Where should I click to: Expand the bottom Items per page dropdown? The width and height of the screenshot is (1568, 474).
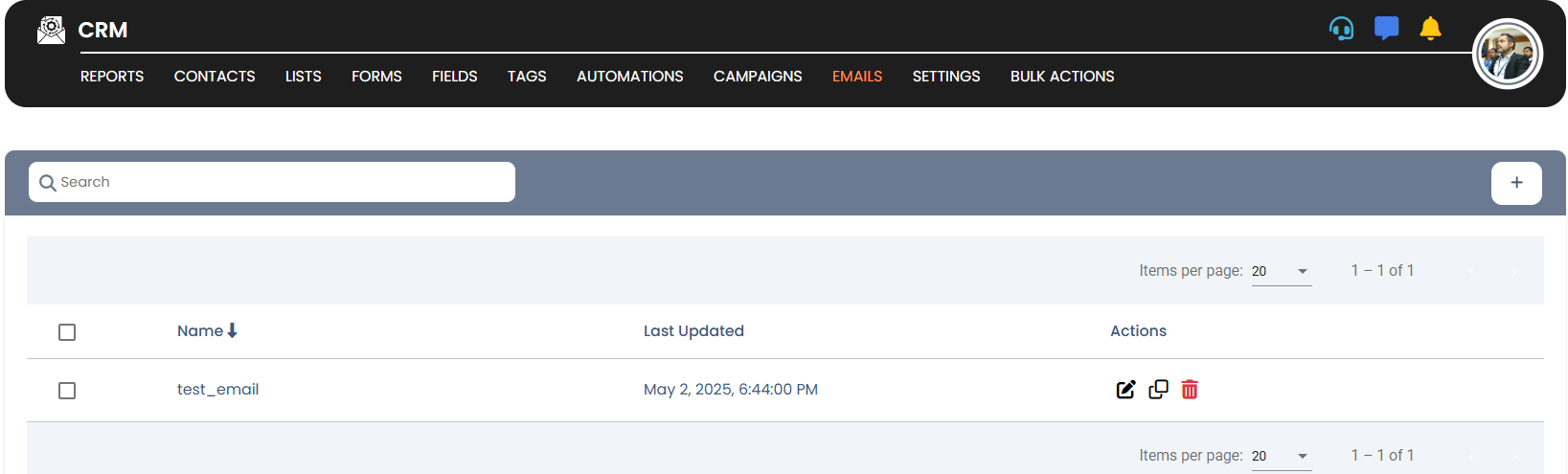coord(1281,456)
